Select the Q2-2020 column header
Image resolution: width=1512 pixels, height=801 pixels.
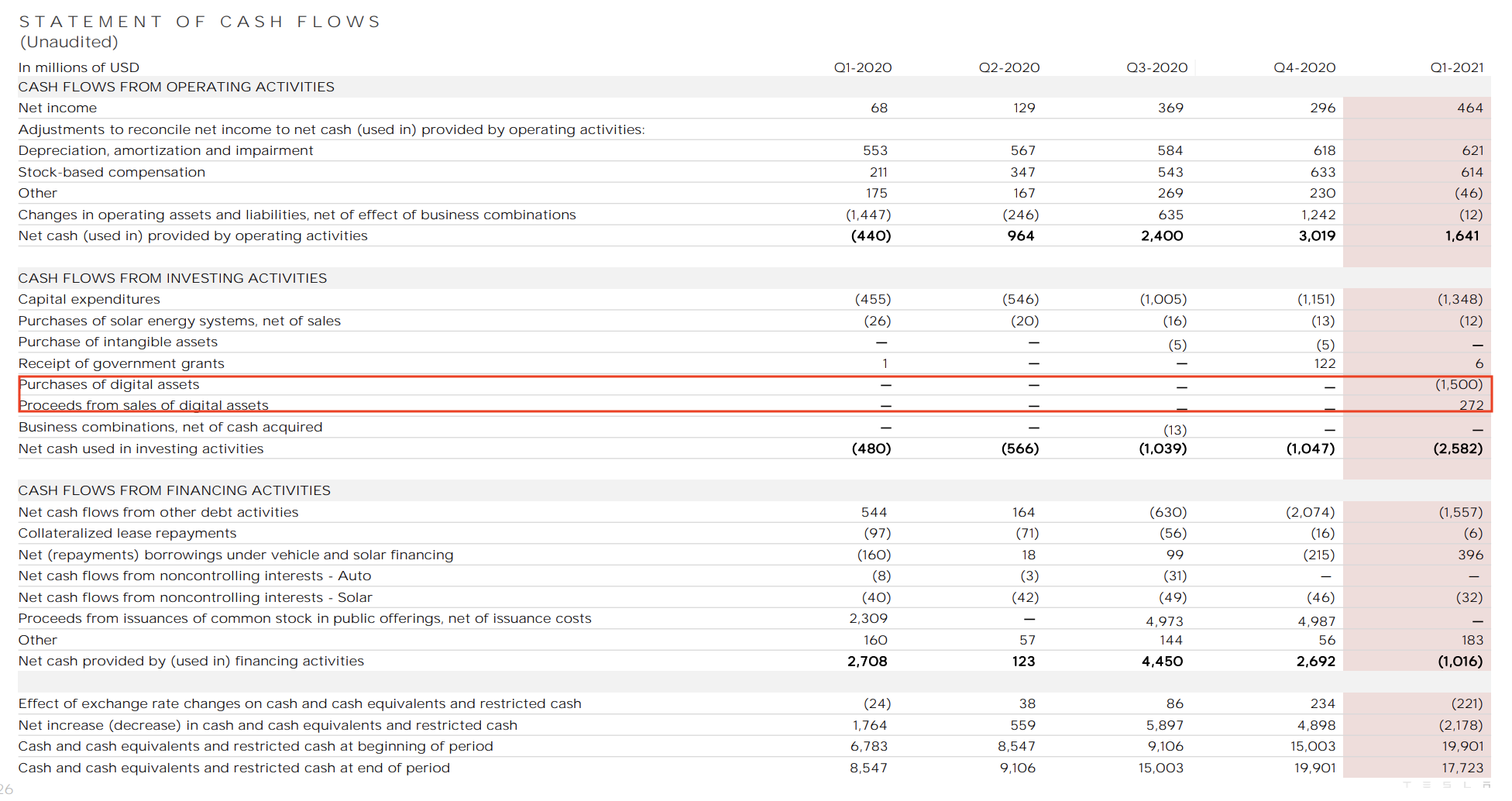click(x=1009, y=67)
